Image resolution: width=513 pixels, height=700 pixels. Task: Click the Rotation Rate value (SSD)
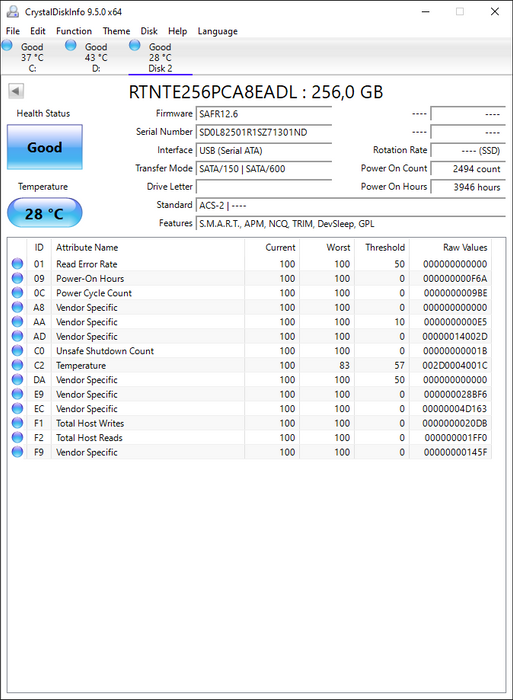[468, 150]
